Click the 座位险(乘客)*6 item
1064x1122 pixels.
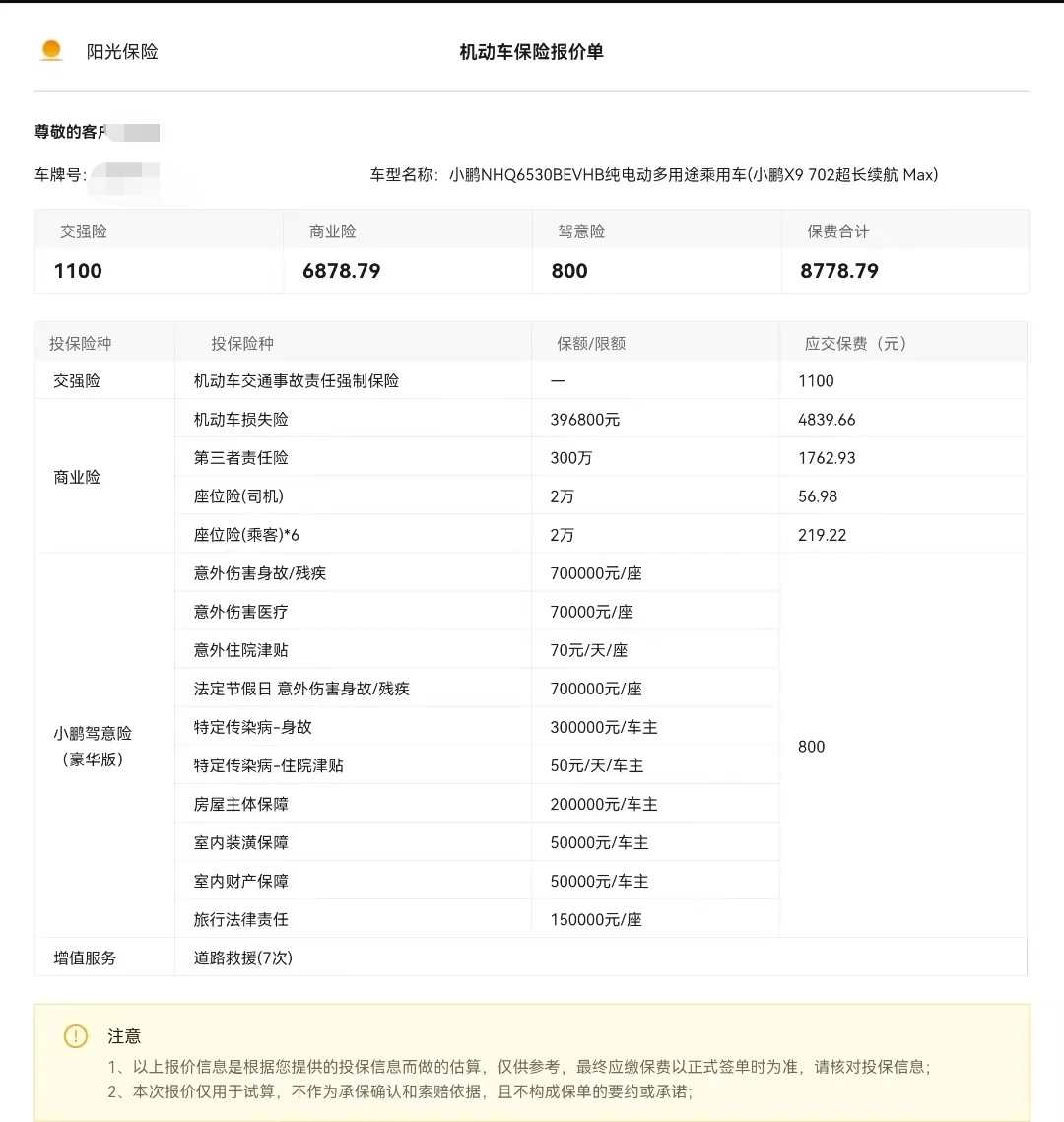click(x=246, y=535)
